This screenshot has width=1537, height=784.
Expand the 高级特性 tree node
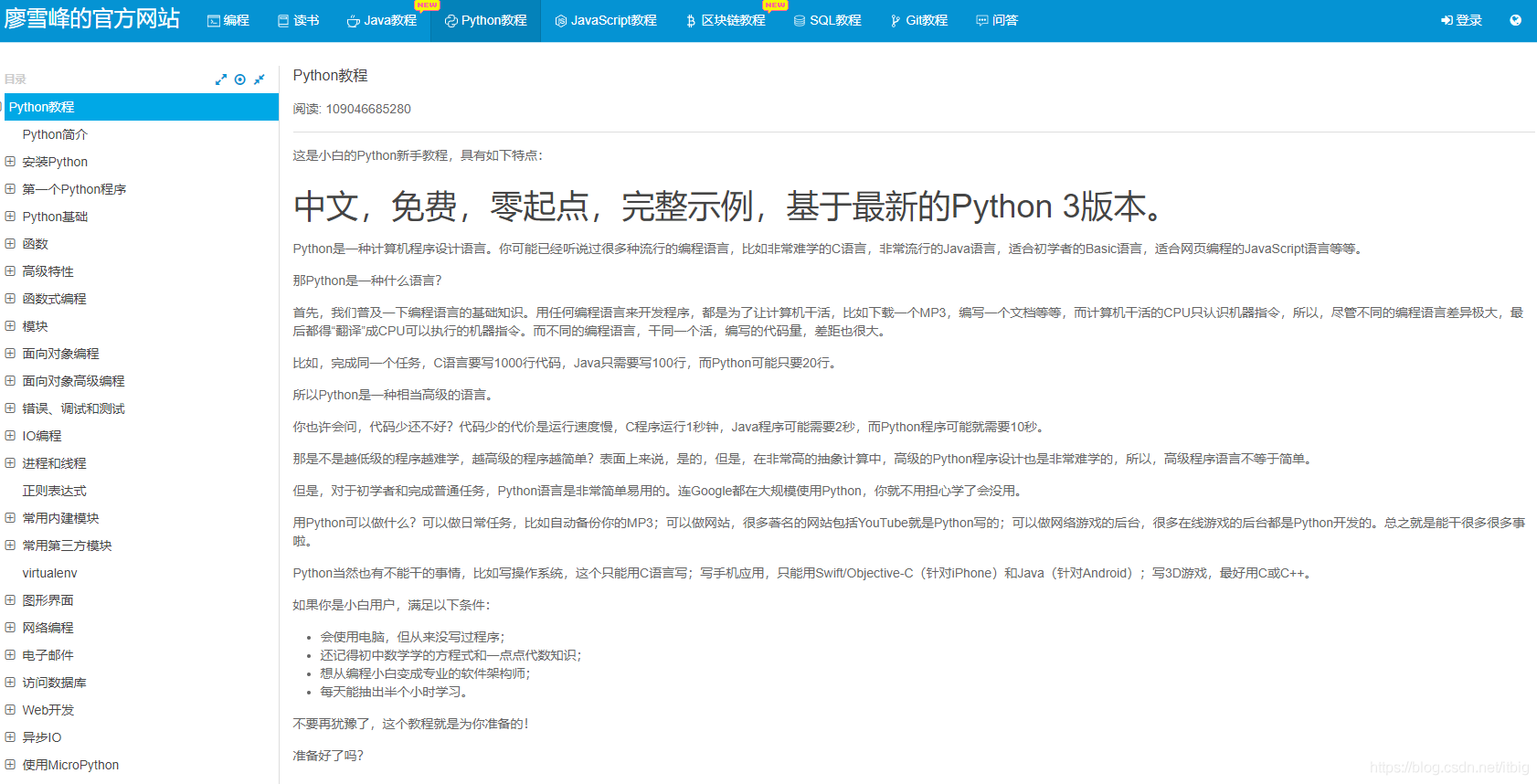(10, 270)
